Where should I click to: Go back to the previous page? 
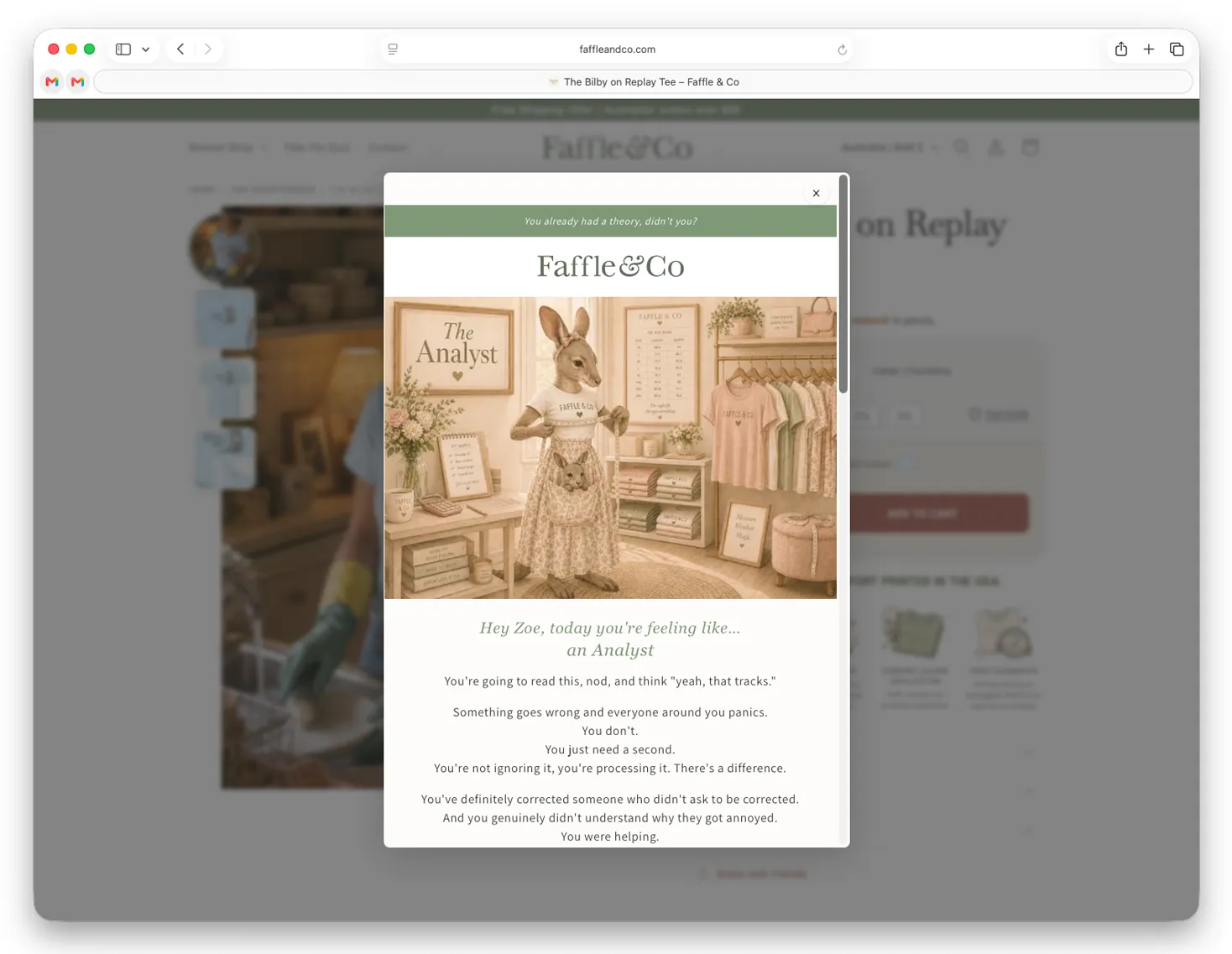180,50
